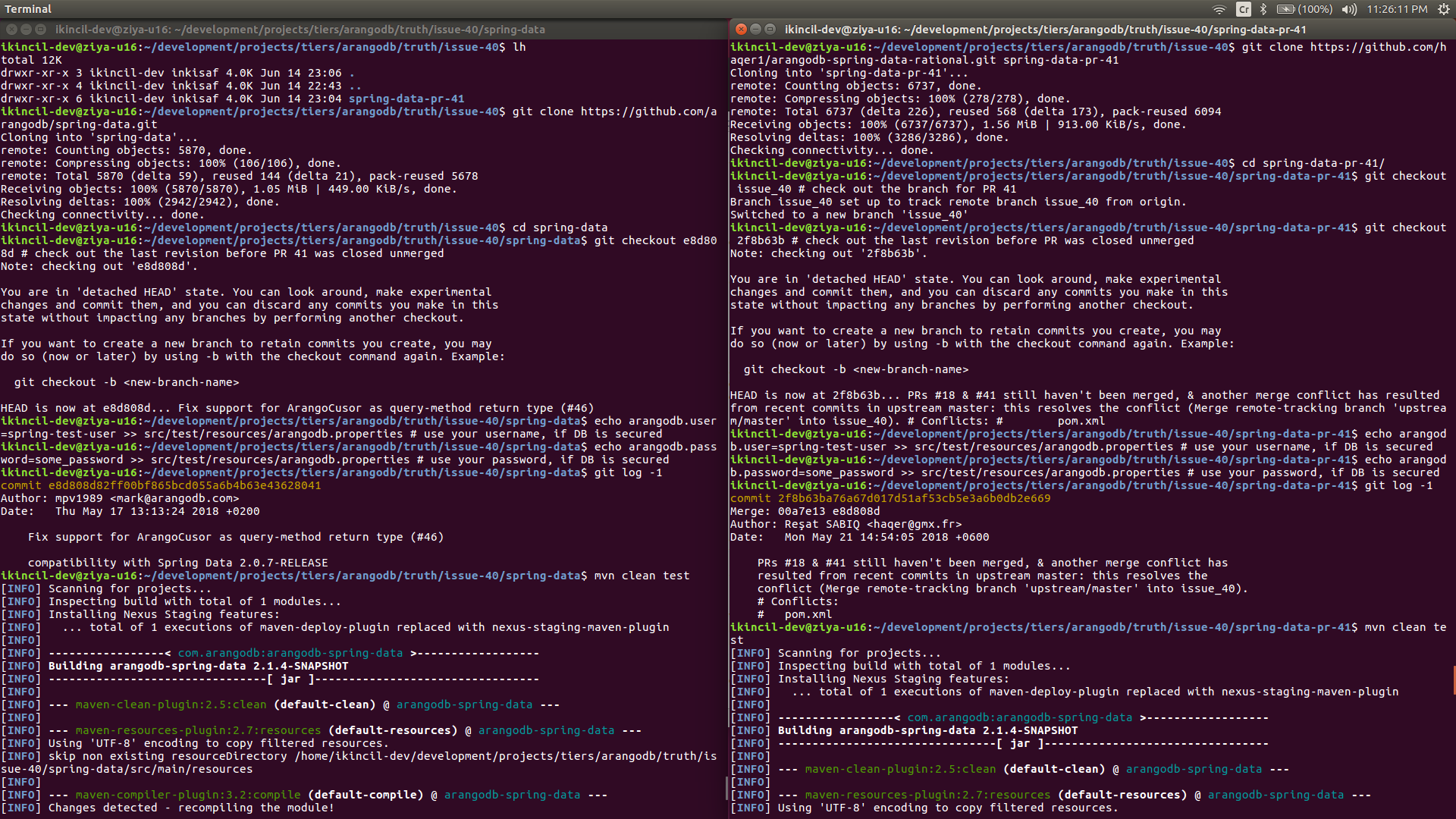Click 'Note: checking out '2f8b63b'.' line
The height and width of the screenshot is (819, 1456).
click(829, 253)
